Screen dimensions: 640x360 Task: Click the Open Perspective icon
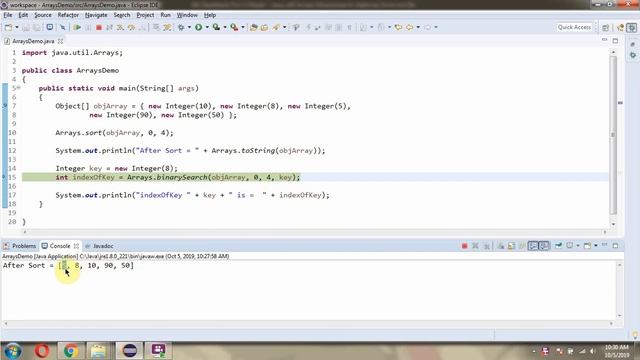605,27
